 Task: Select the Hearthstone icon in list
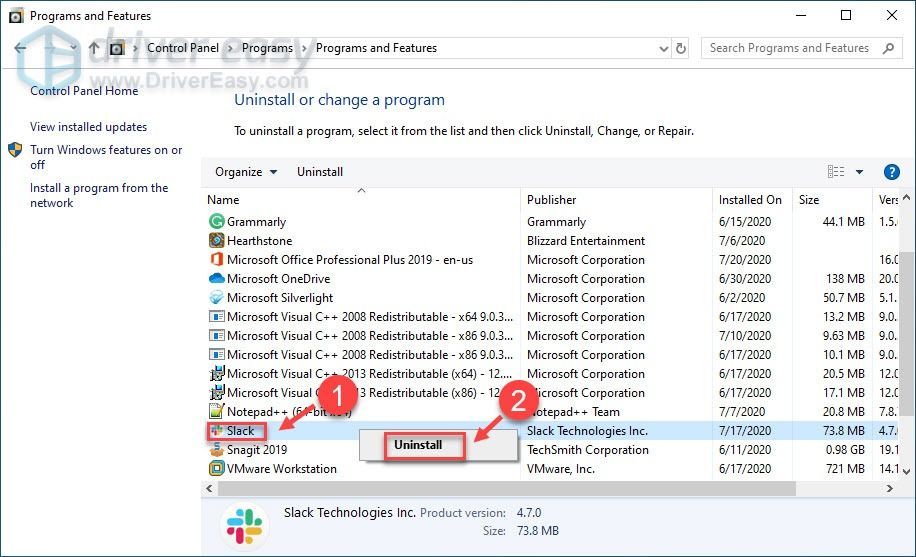216,240
